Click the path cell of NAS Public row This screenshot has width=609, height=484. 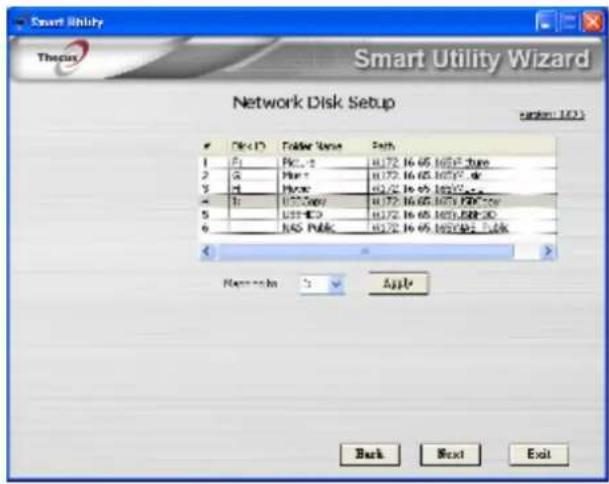click(x=461, y=228)
